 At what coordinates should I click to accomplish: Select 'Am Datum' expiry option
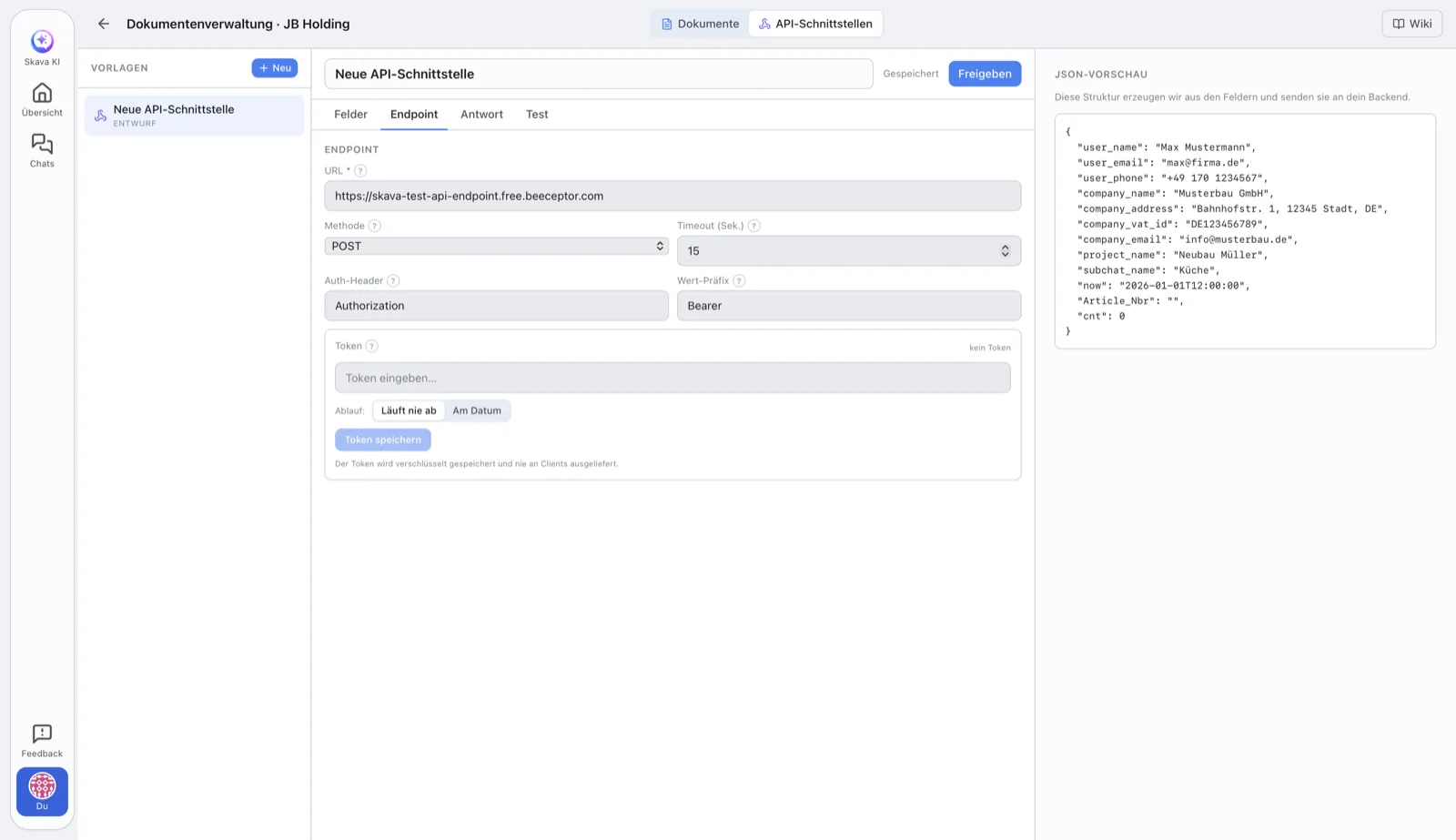click(477, 410)
